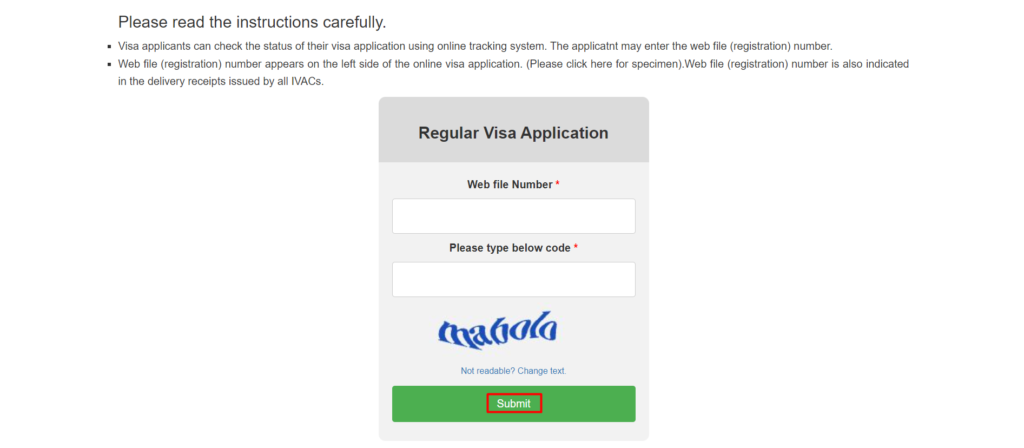This screenshot has width=1024, height=448.
Task: Click the 'Web file Number' label
Action: [509, 185]
